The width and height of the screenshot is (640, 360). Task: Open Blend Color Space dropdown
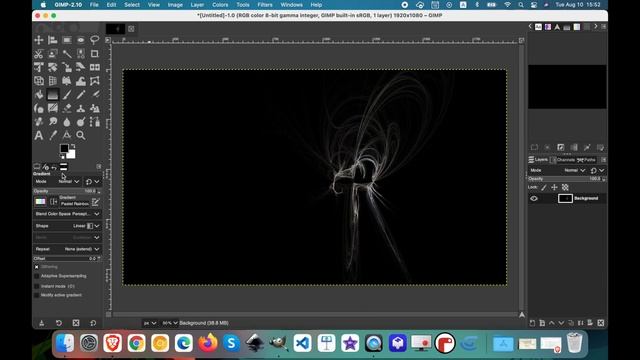(67, 214)
